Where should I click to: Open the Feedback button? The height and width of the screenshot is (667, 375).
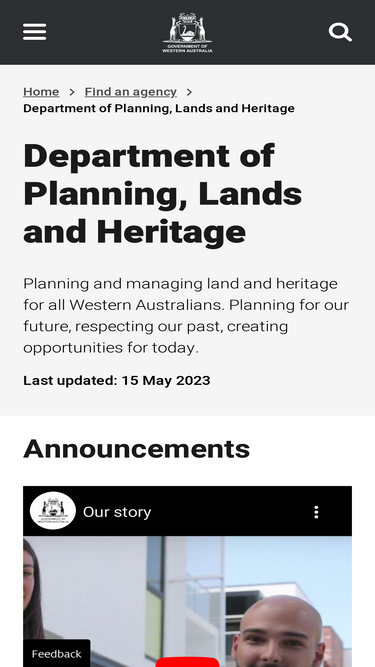tap(57, 653)
